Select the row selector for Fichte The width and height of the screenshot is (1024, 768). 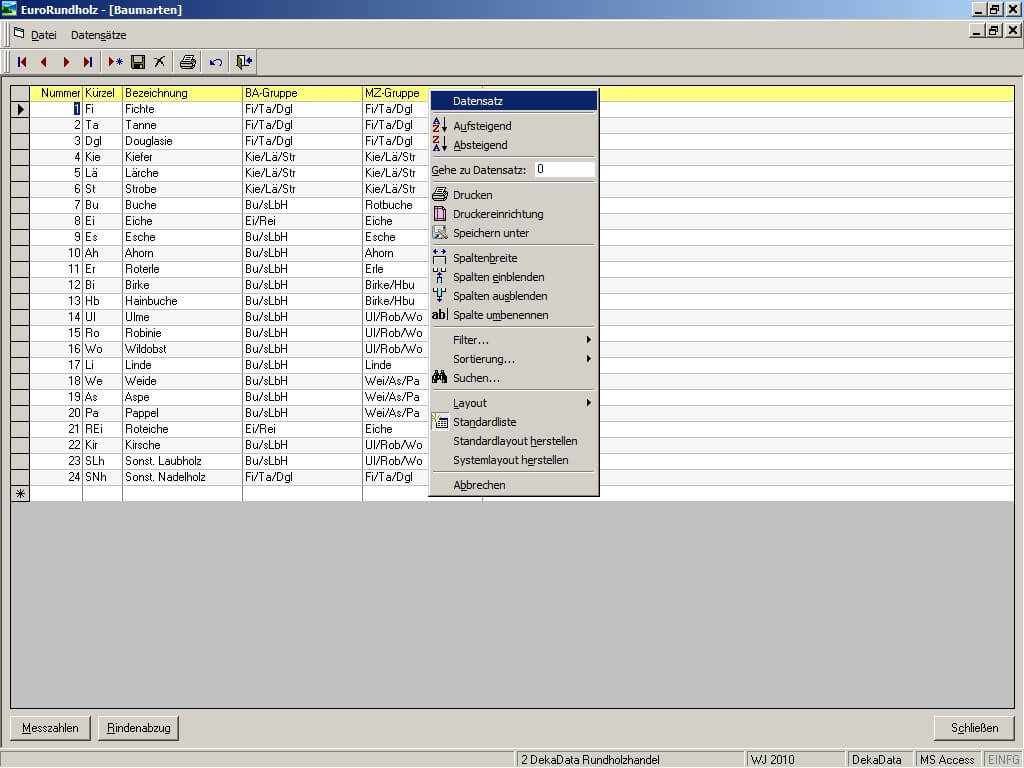coord(20,110)
